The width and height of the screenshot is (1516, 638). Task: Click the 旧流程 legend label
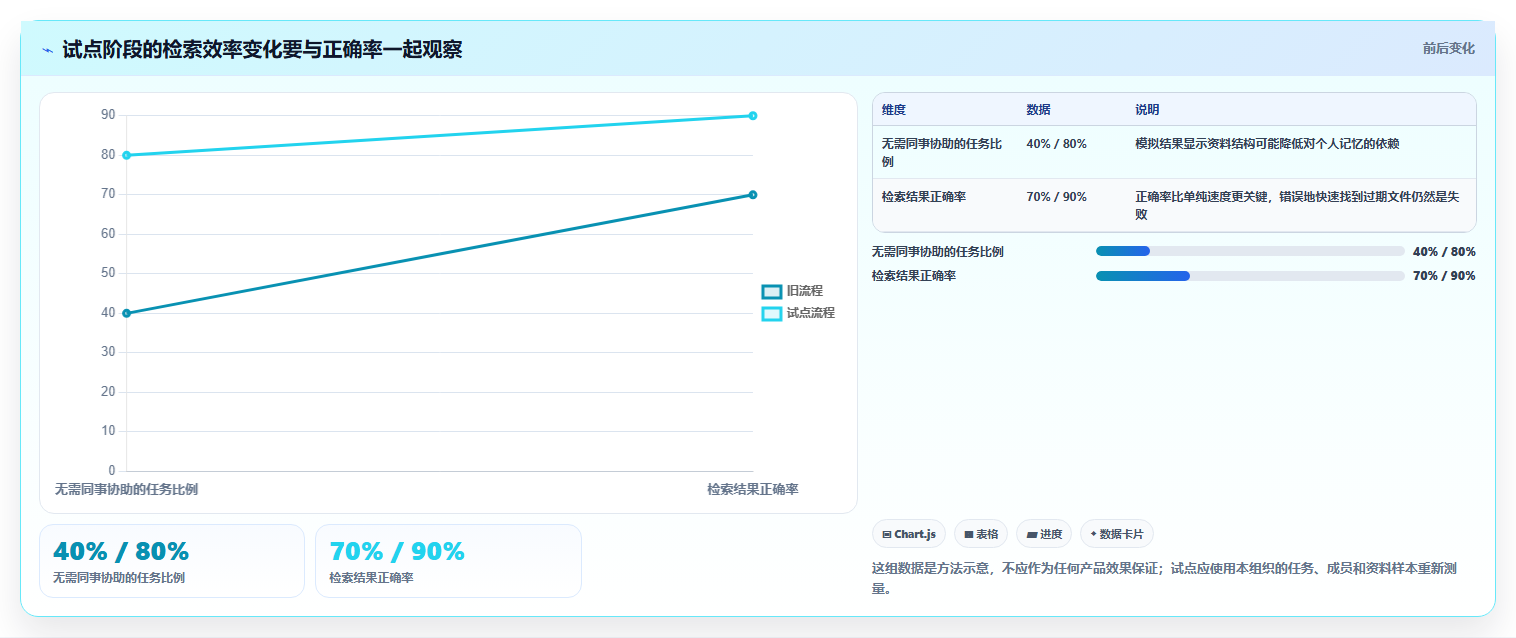[x=804, y=291]
